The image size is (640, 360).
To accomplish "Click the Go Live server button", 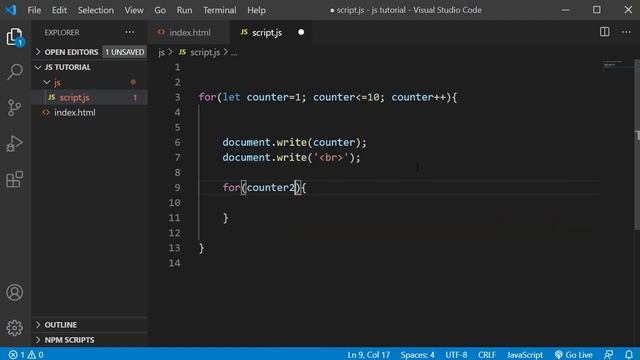I will [x=573, y=354].
